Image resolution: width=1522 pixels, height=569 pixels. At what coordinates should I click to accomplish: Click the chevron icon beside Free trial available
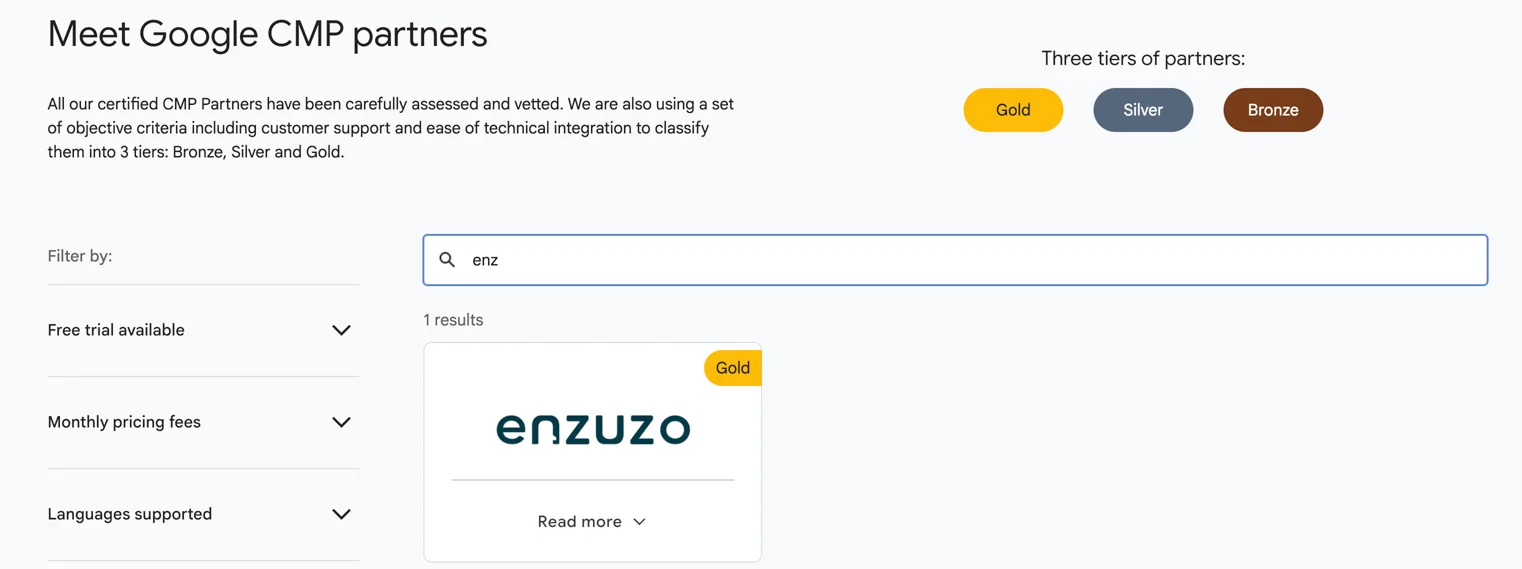341,330
